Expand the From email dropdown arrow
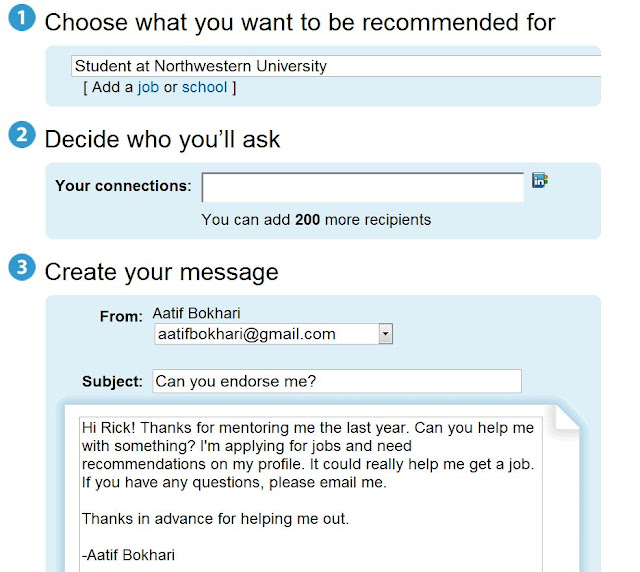Viewport: 640px width, 572px height. click(x=385, y=334)
